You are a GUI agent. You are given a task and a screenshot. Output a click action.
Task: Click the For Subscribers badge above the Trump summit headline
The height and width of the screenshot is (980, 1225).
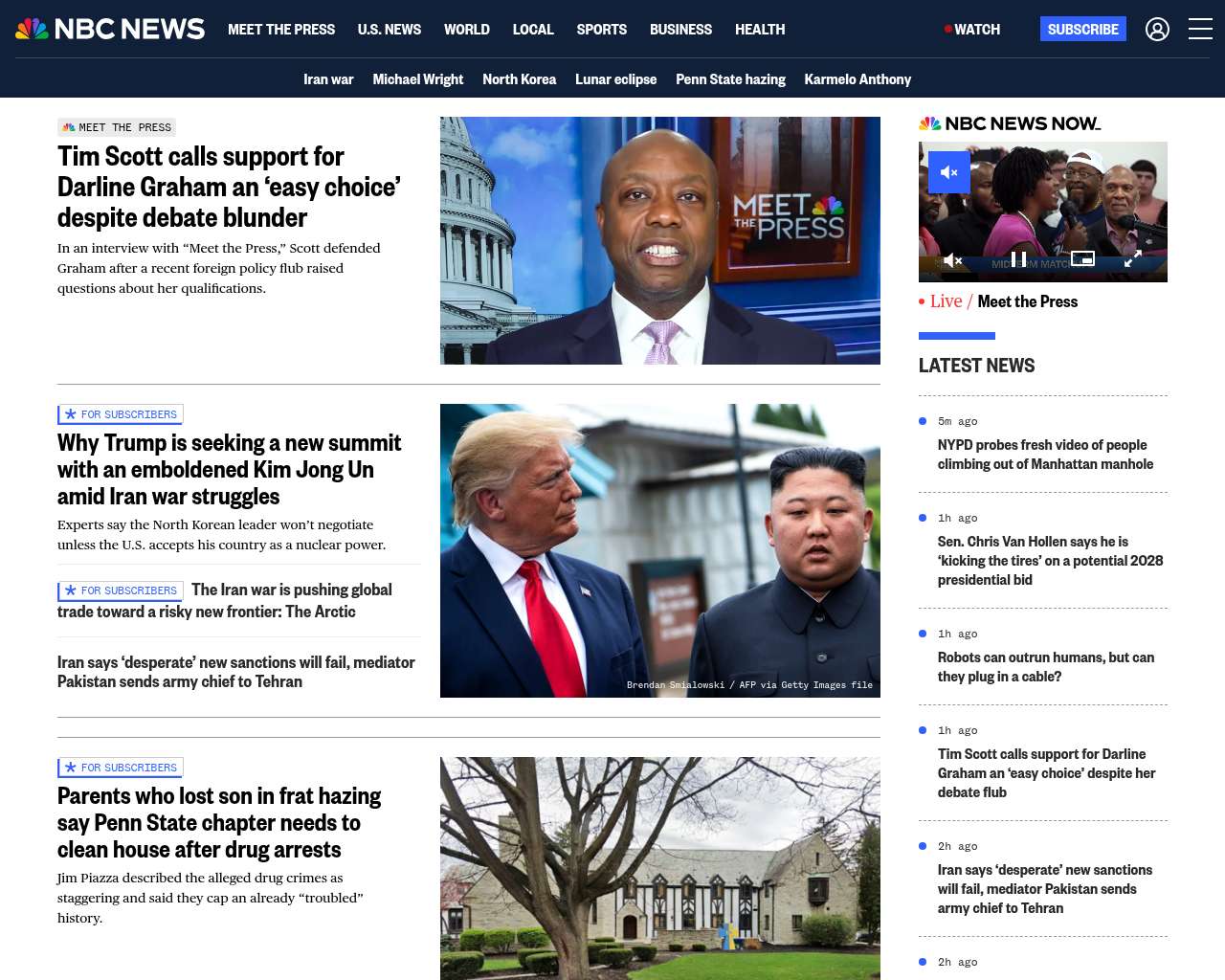coord(121,414)
